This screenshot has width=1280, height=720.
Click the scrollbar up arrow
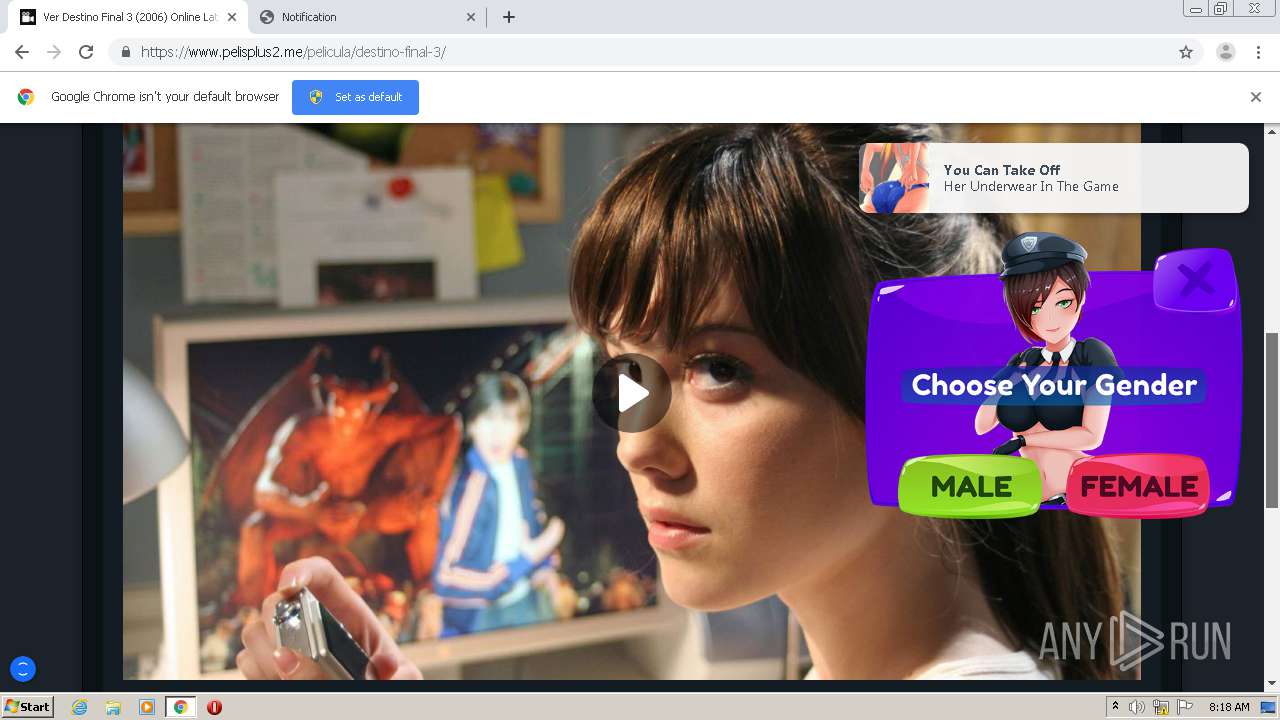(x=1272, y=131)
